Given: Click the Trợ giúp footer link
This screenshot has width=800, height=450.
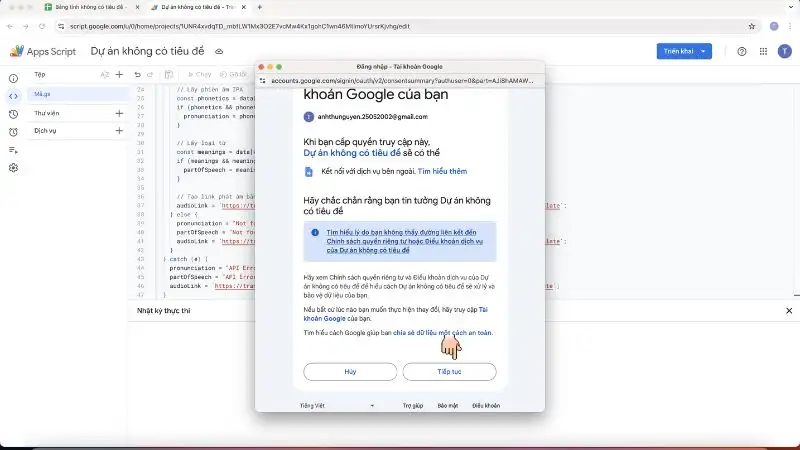Looking at the screenshot, I should (x=413, y=406).
